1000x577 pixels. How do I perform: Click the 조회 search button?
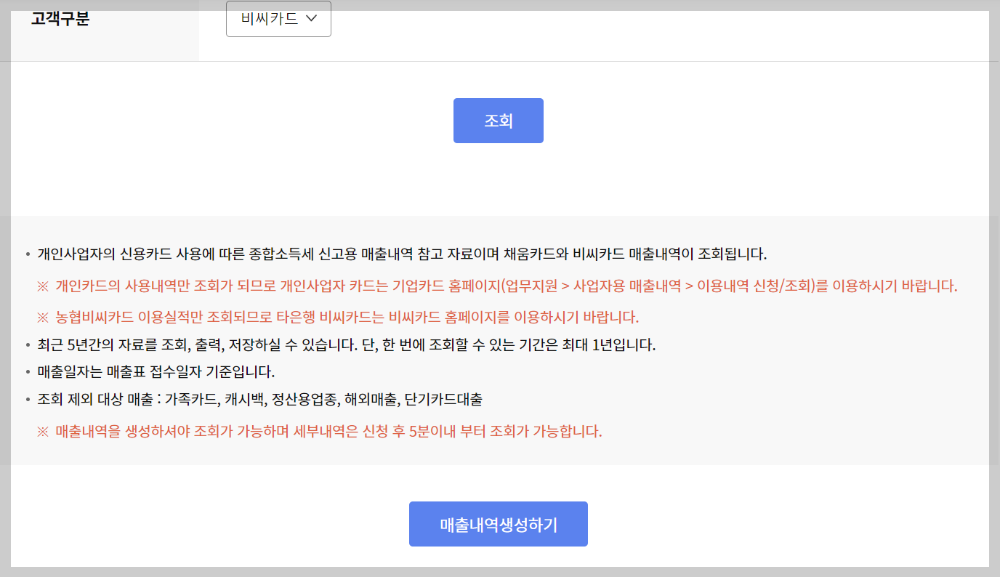tap(498, 121)
